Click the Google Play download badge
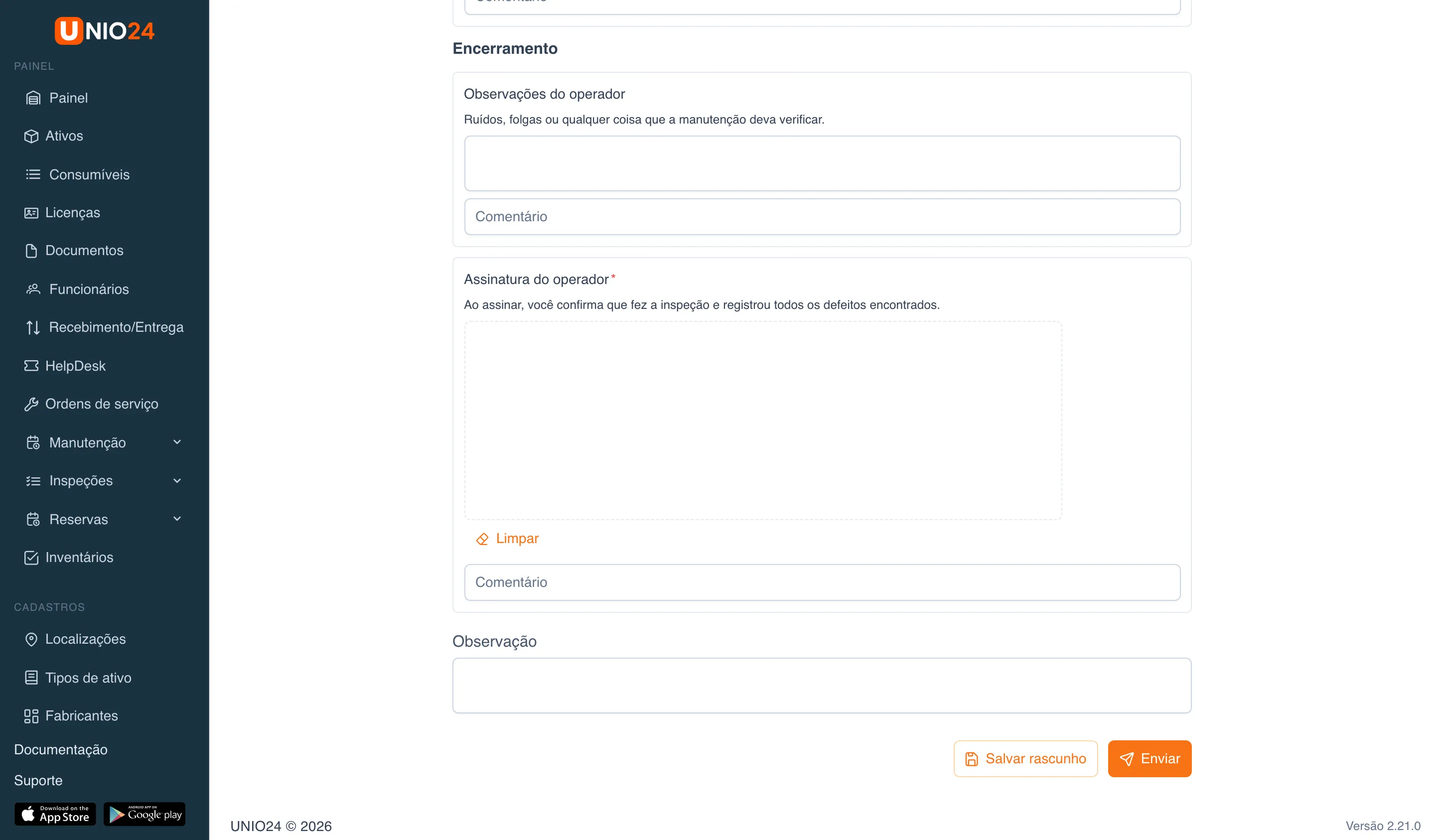The image size is (1435, 840). point(144,815)
